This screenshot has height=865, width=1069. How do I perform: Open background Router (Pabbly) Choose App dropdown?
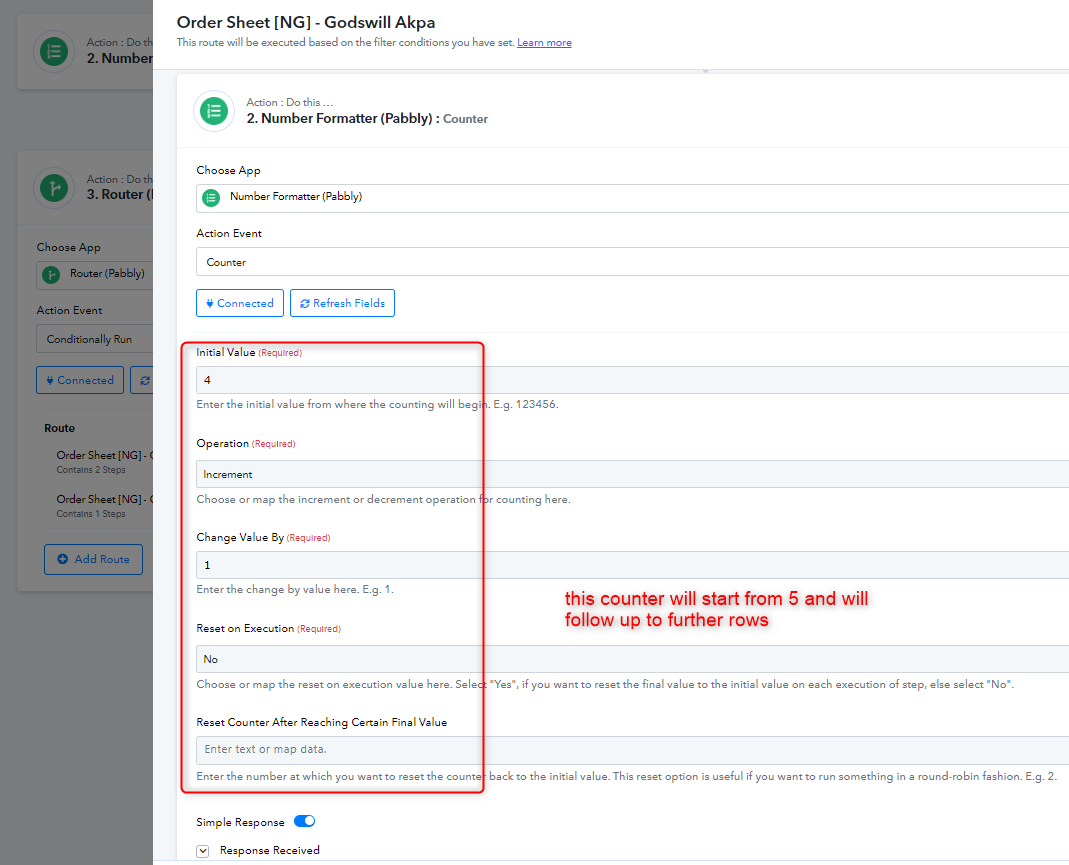tap(95, 275)
